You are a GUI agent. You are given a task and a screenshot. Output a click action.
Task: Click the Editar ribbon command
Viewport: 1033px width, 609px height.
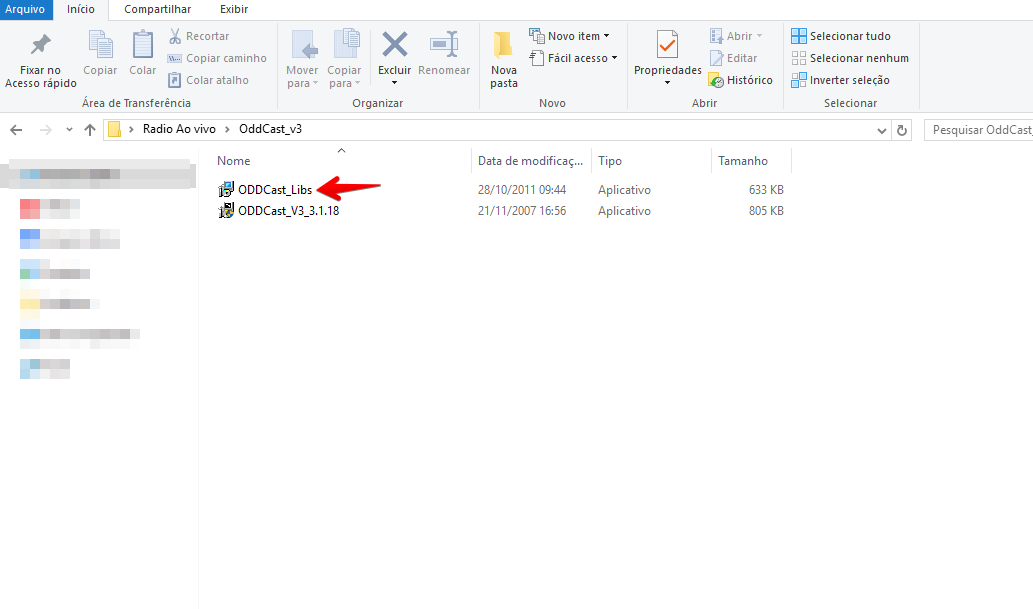[733, 58]
